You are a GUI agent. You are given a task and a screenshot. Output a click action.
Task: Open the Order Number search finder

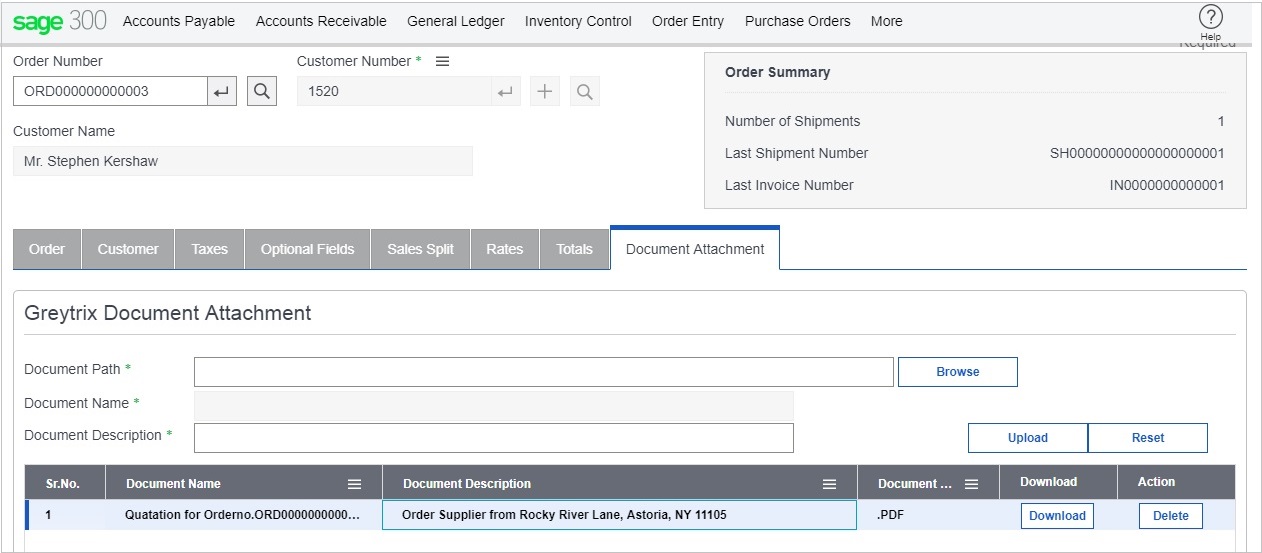click(261, 92)
